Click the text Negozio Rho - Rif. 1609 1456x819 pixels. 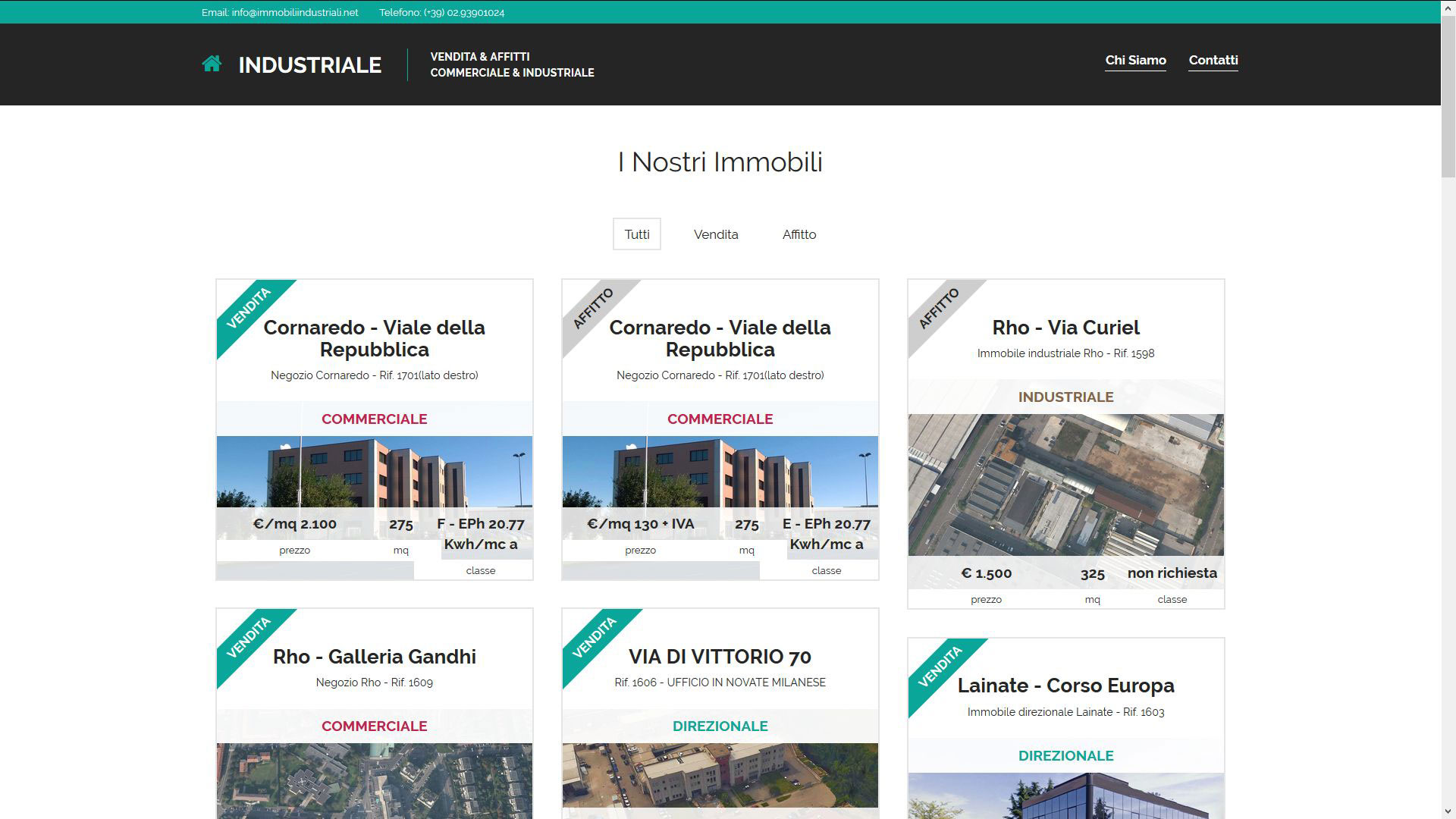click(x=375, y=682)
